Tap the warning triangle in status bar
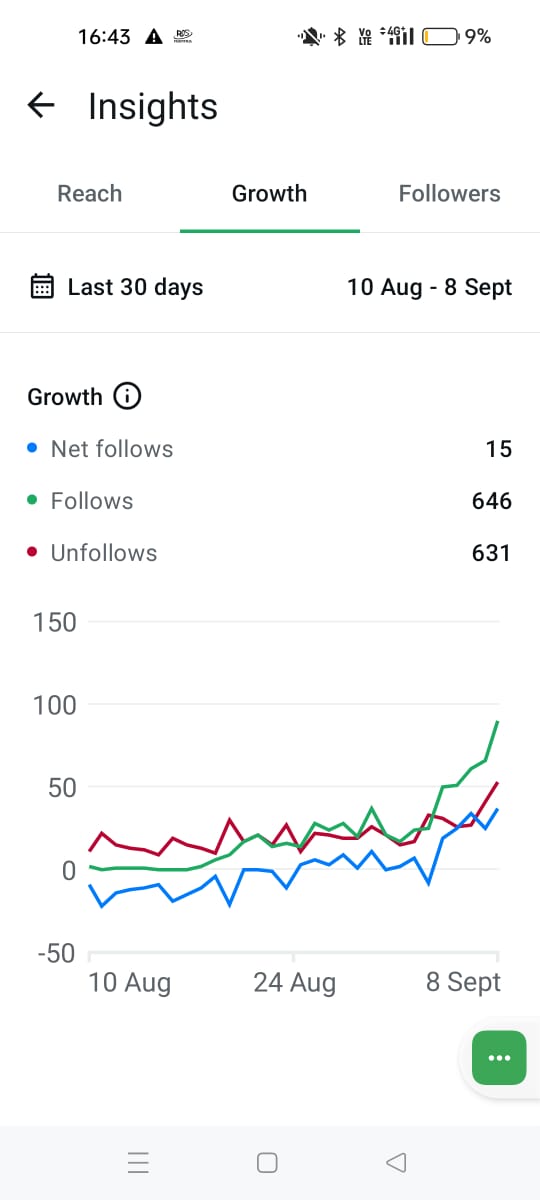Image resolution: width=540 pixels, height=1200 pixels. point(154,37)
